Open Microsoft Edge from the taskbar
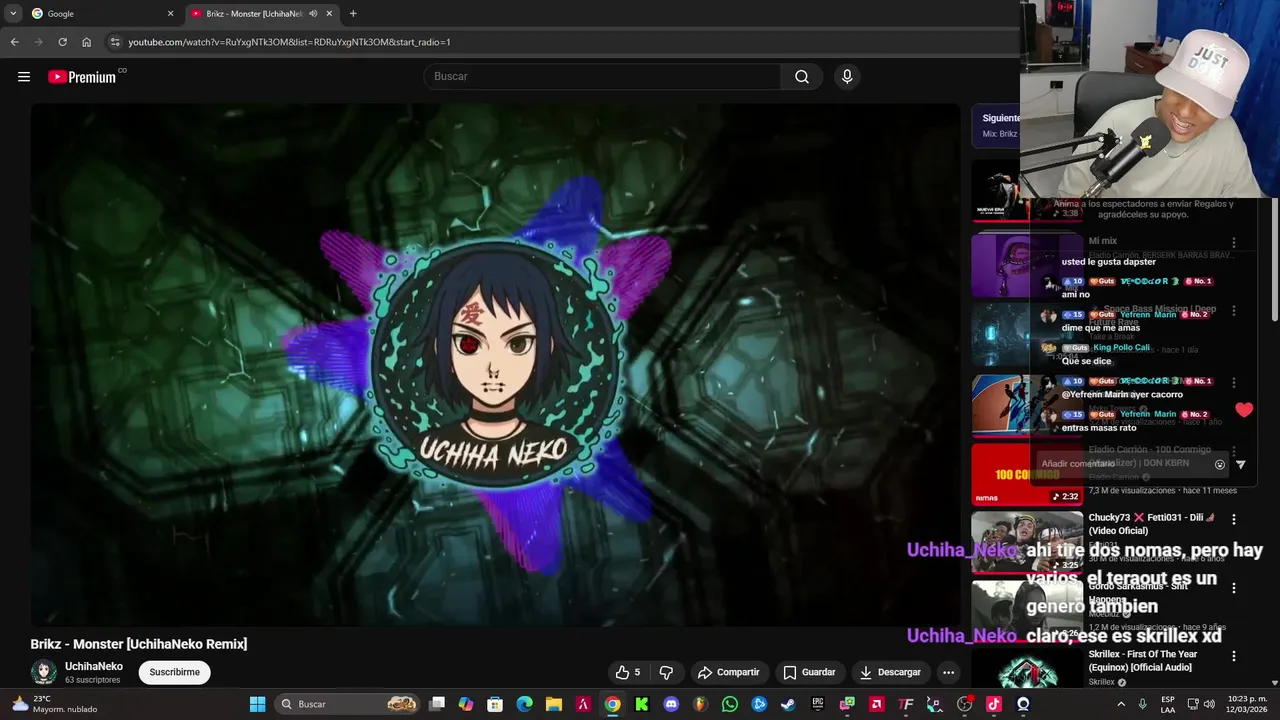1280x720 pixels. 524,704
